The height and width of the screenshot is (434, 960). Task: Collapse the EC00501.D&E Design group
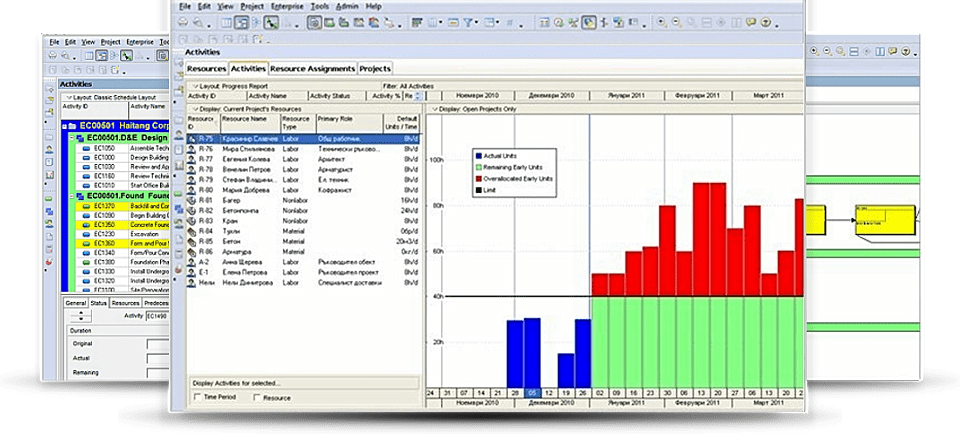pyautogui.click(x=72, y=138)
